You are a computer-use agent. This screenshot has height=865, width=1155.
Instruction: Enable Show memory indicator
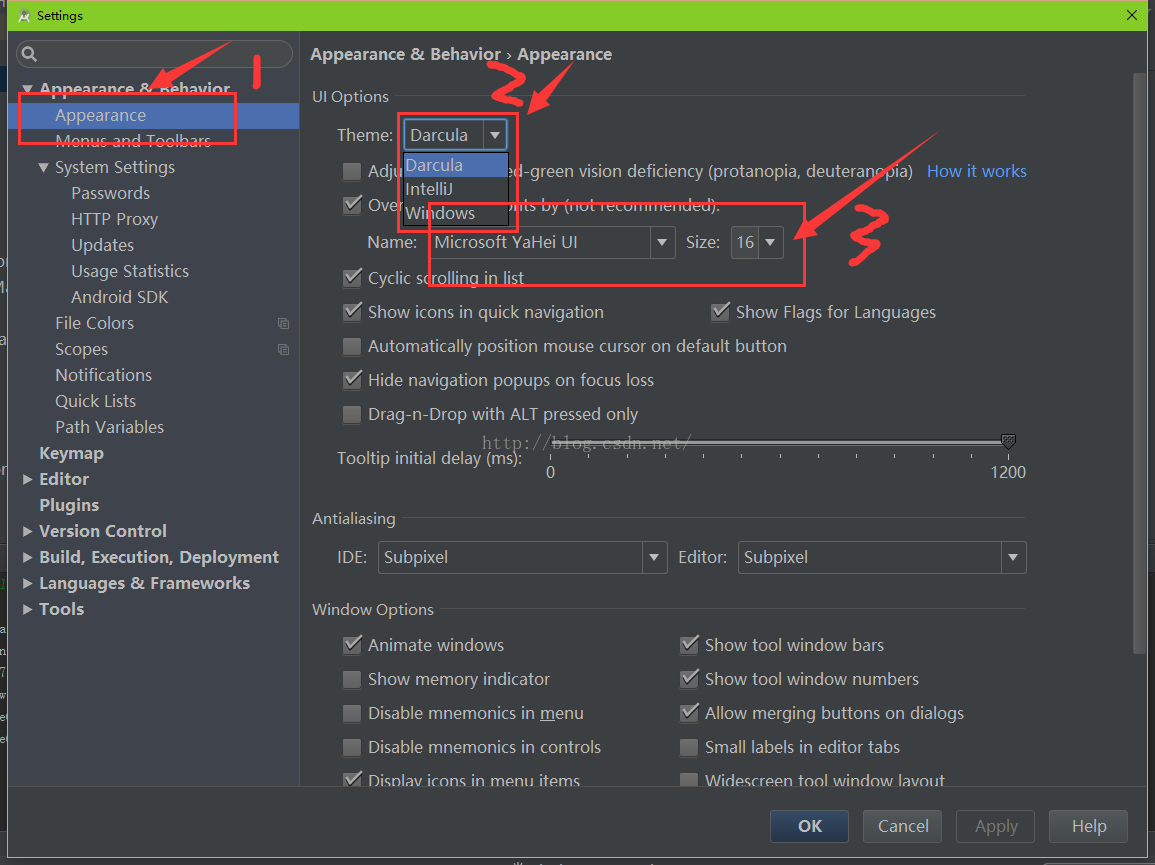[352, 679]
